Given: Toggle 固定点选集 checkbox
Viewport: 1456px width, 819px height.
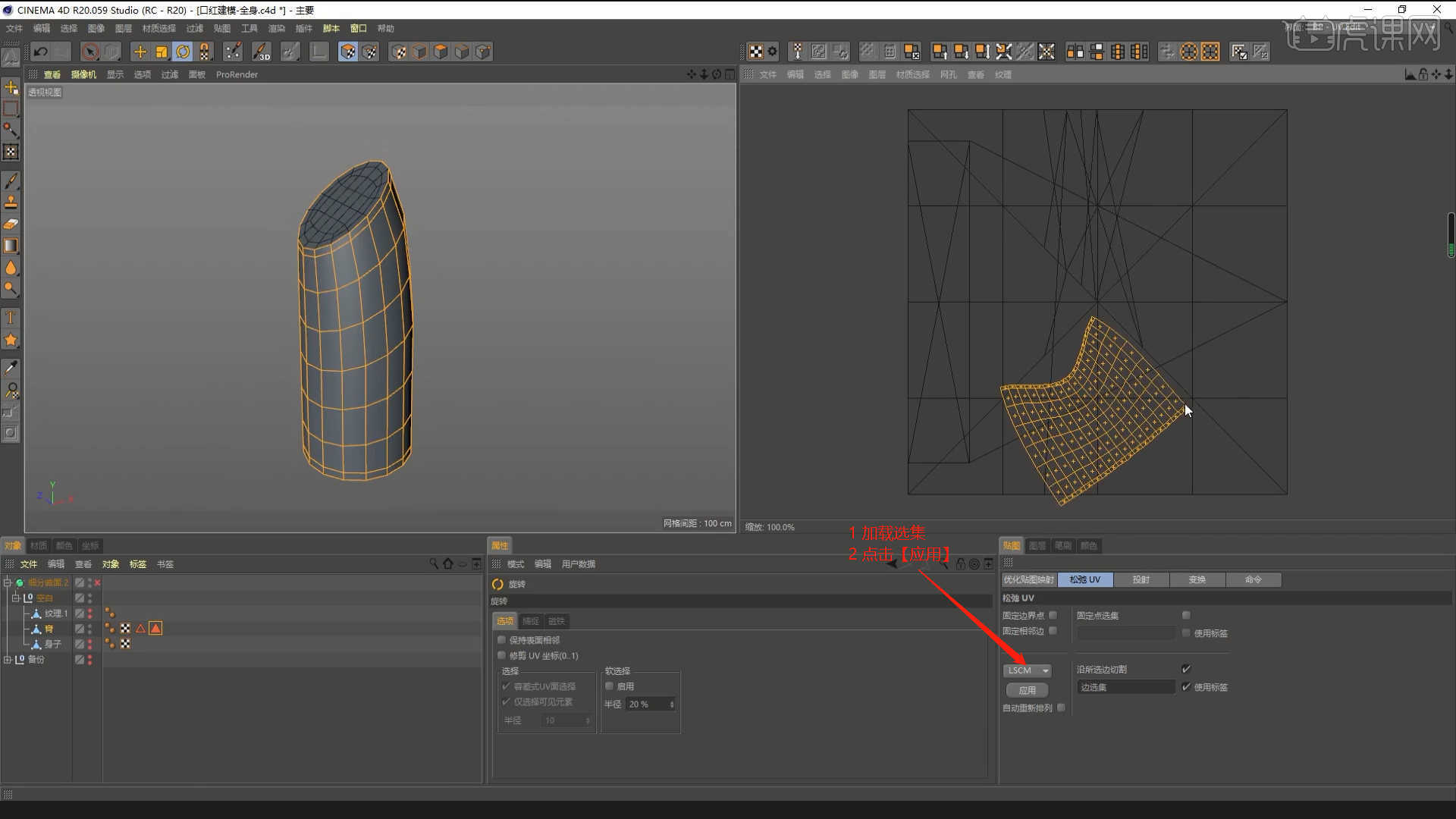Looking at the screenshot, I should (1186, 615).
